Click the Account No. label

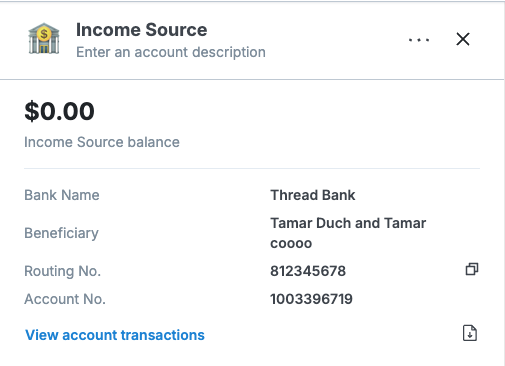tap(65, 299)
